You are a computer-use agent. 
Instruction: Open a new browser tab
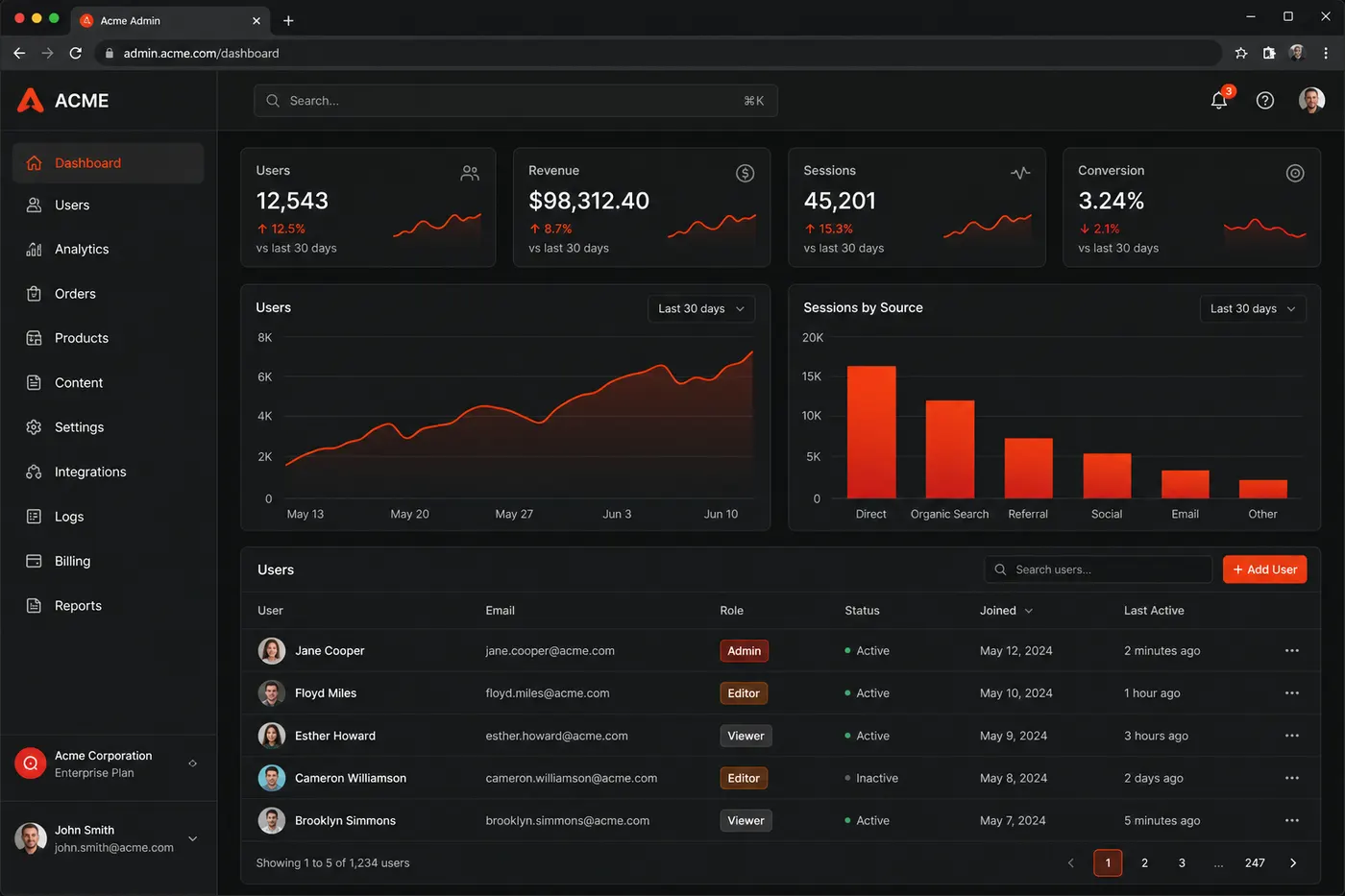click(x=288, y=20)
